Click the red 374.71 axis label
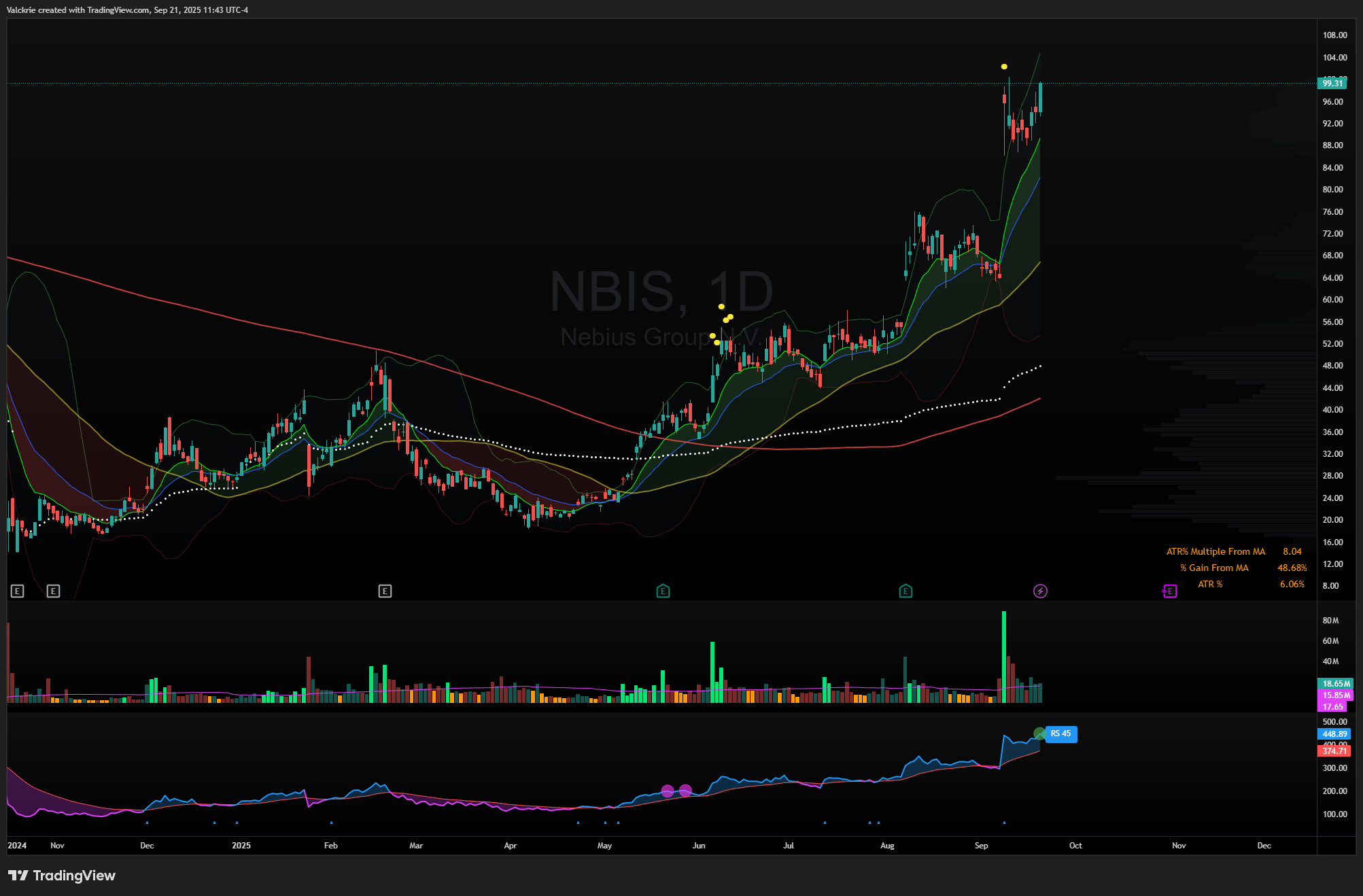The height and width of the screenshot is (896, 1363). 1334,751
